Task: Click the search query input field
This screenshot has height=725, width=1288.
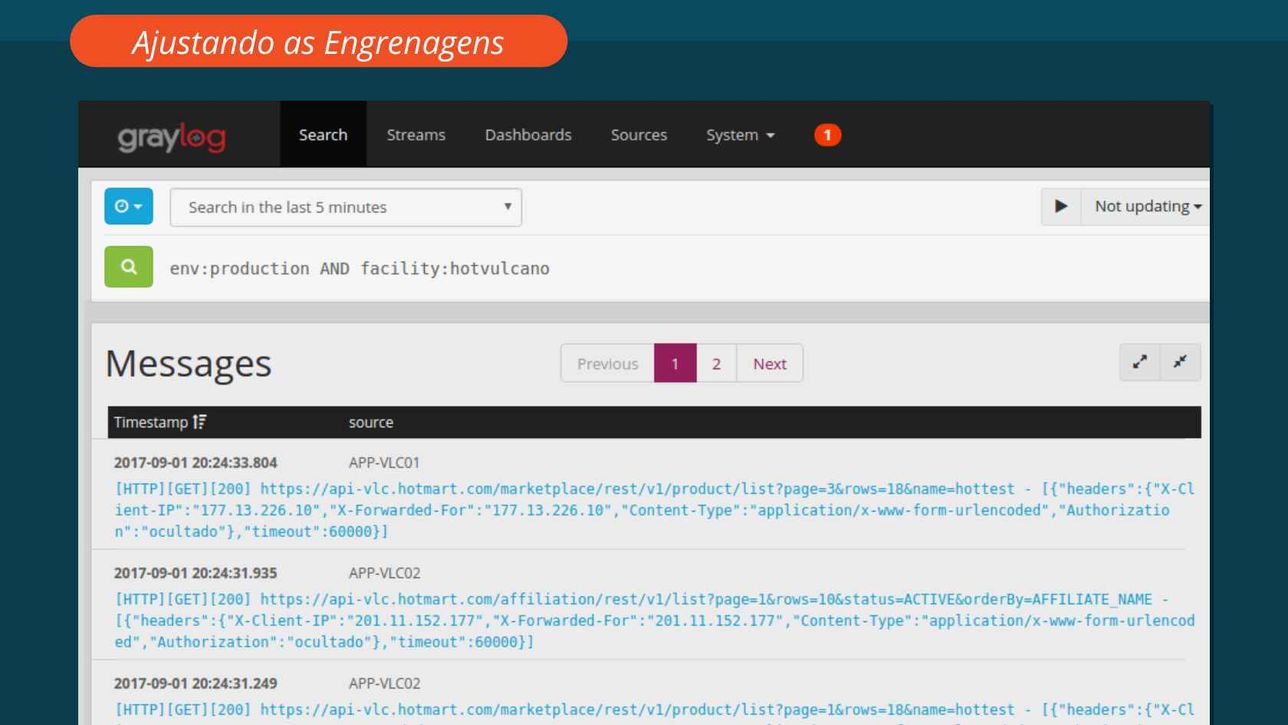Action: pos(685,268)
